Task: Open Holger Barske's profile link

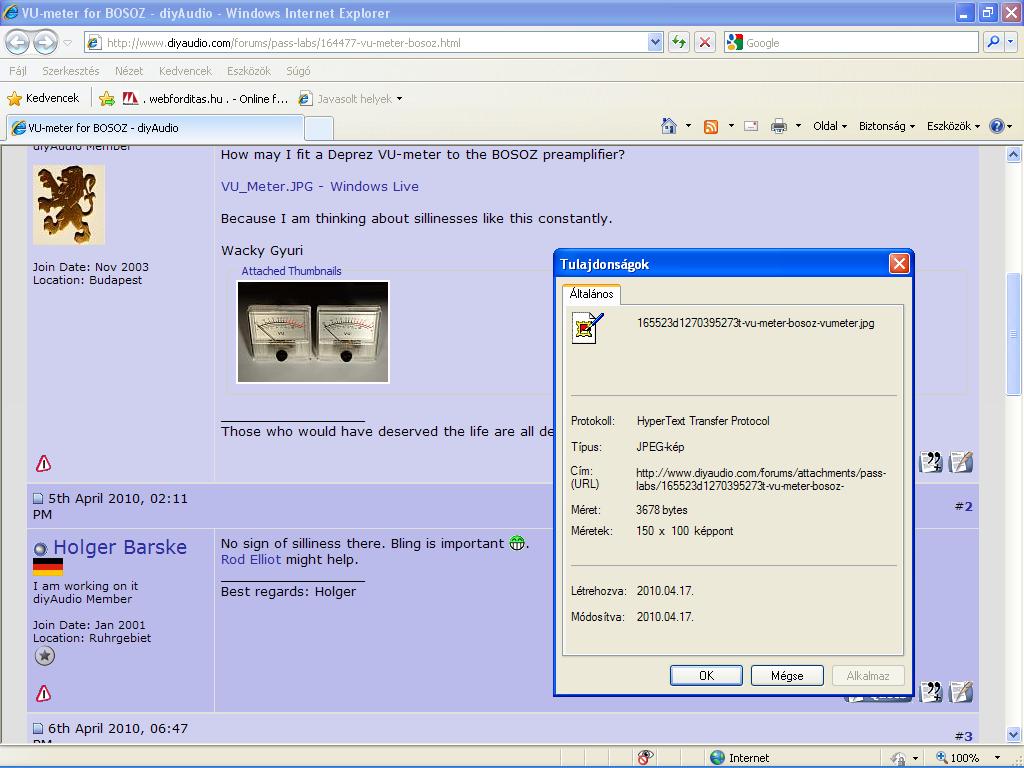Action: pos(120,547)
